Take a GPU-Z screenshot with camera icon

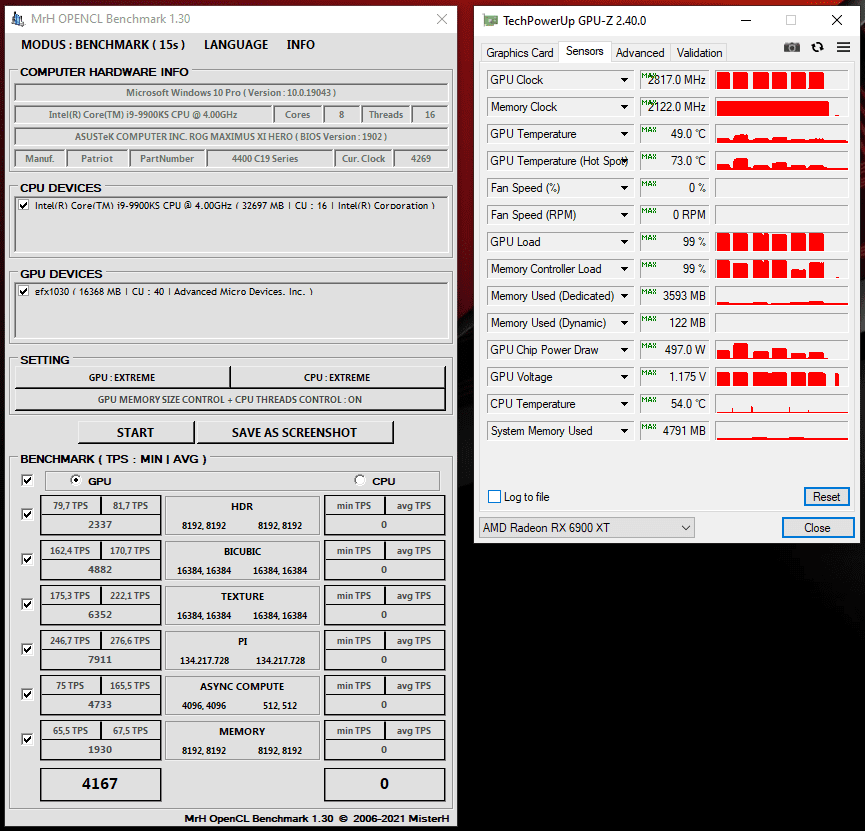pos(792,47)
